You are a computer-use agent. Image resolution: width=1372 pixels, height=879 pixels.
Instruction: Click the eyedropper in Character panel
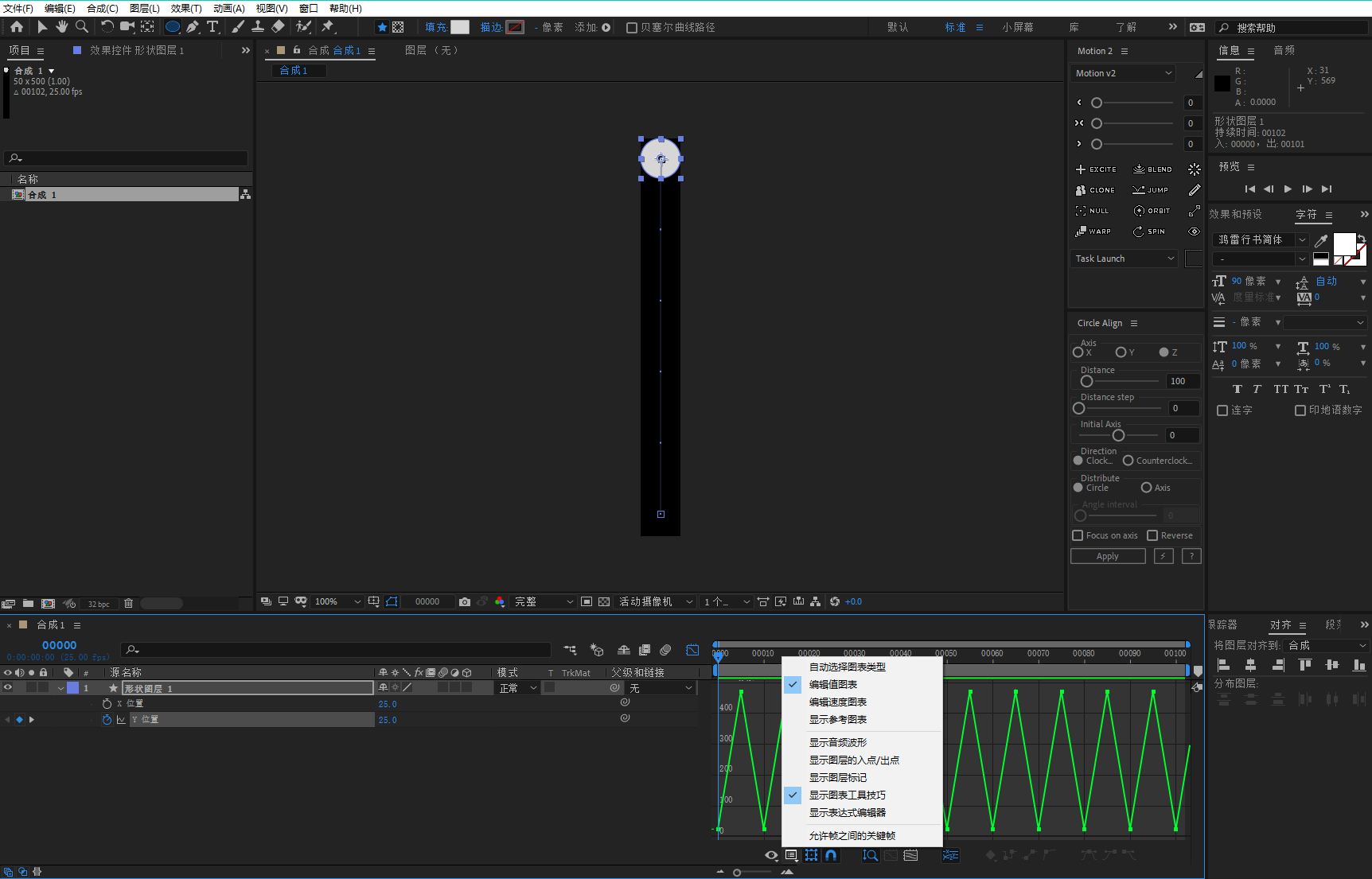tap(1321, 239)
